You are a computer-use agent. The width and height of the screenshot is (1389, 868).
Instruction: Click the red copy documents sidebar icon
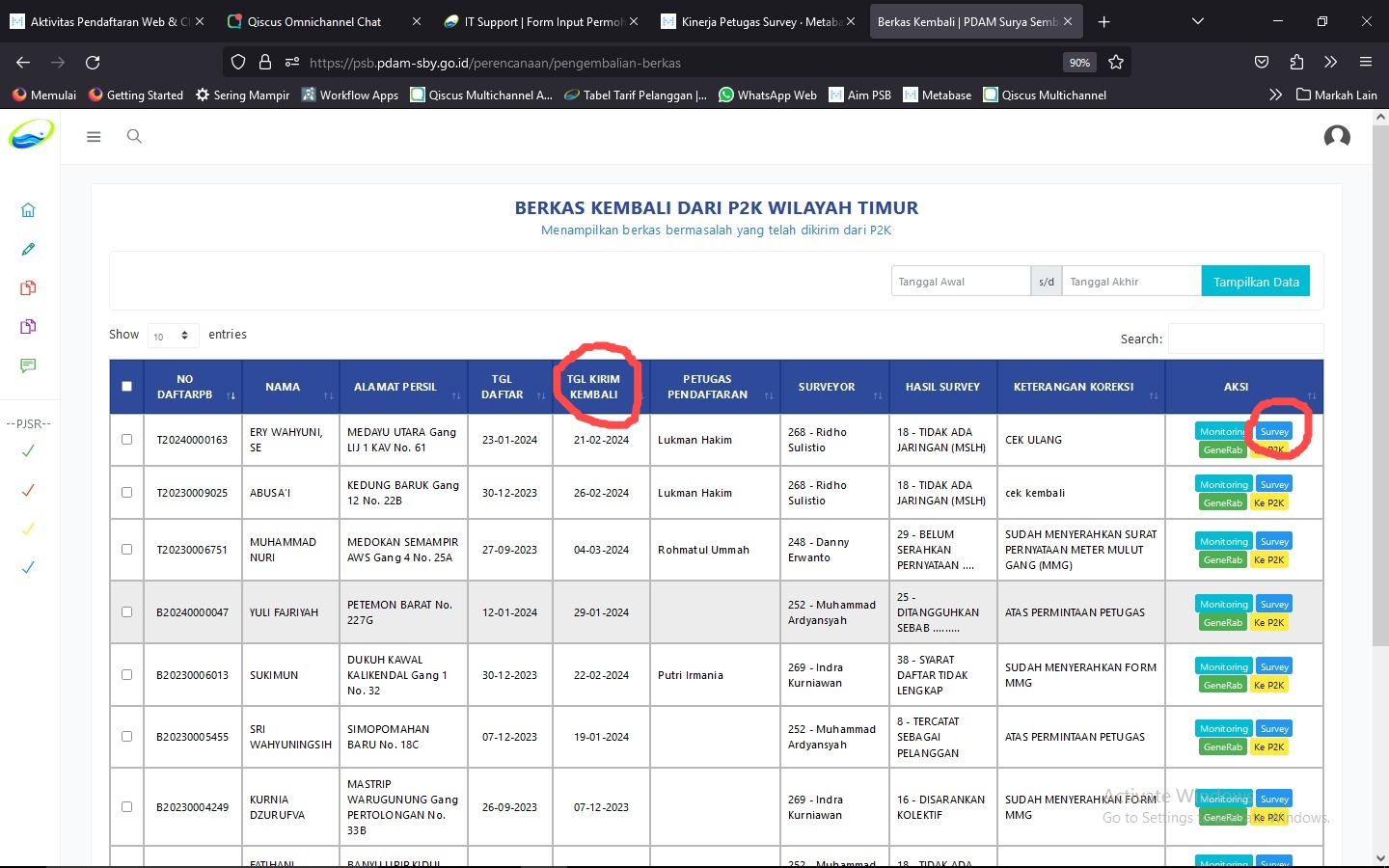pos(28,287)
